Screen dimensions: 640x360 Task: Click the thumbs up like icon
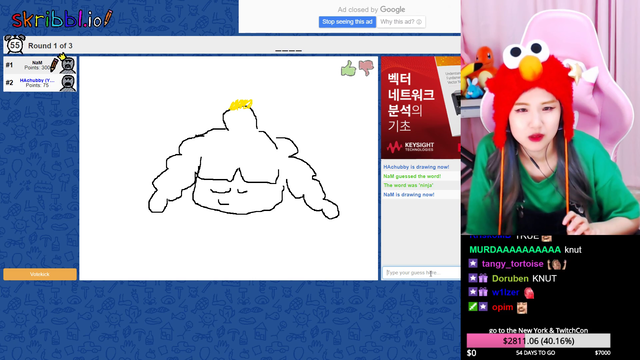[348, 68]
